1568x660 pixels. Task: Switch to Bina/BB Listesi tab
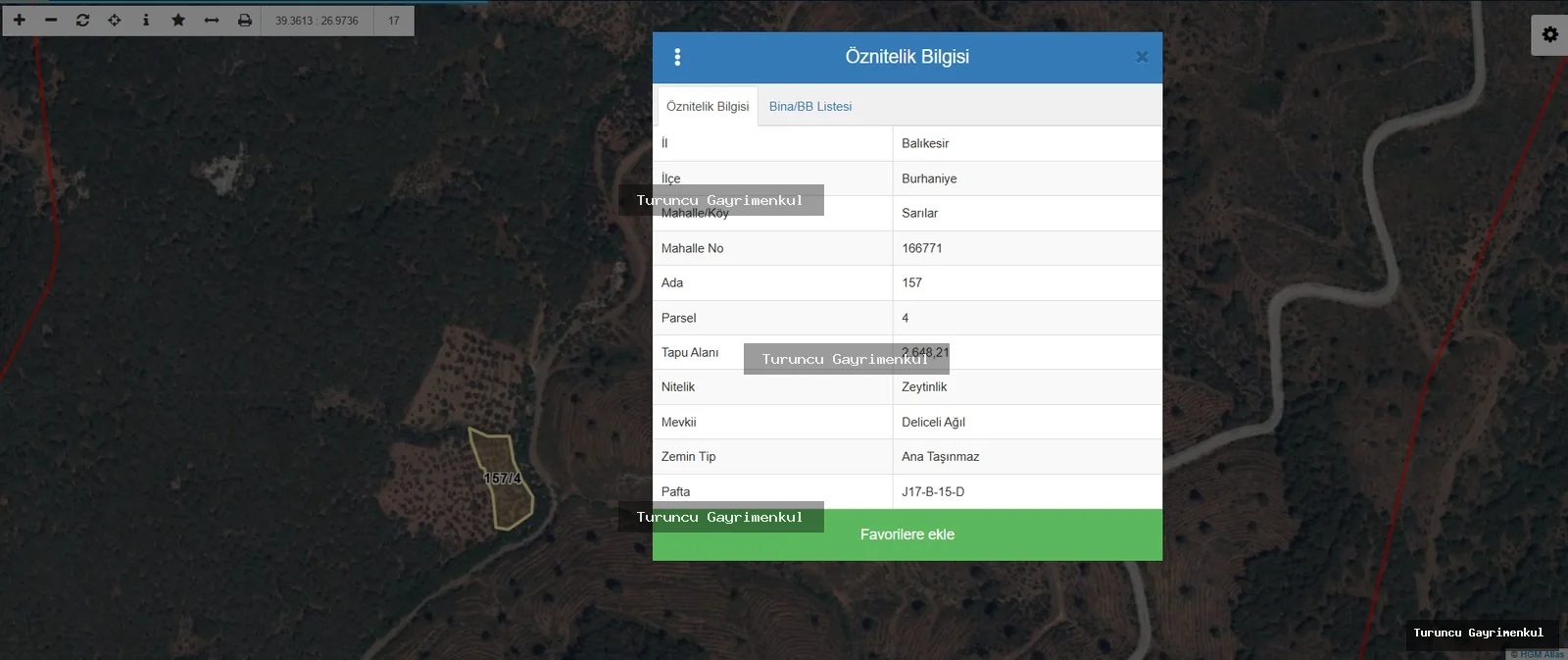click(x=810, y=106)
